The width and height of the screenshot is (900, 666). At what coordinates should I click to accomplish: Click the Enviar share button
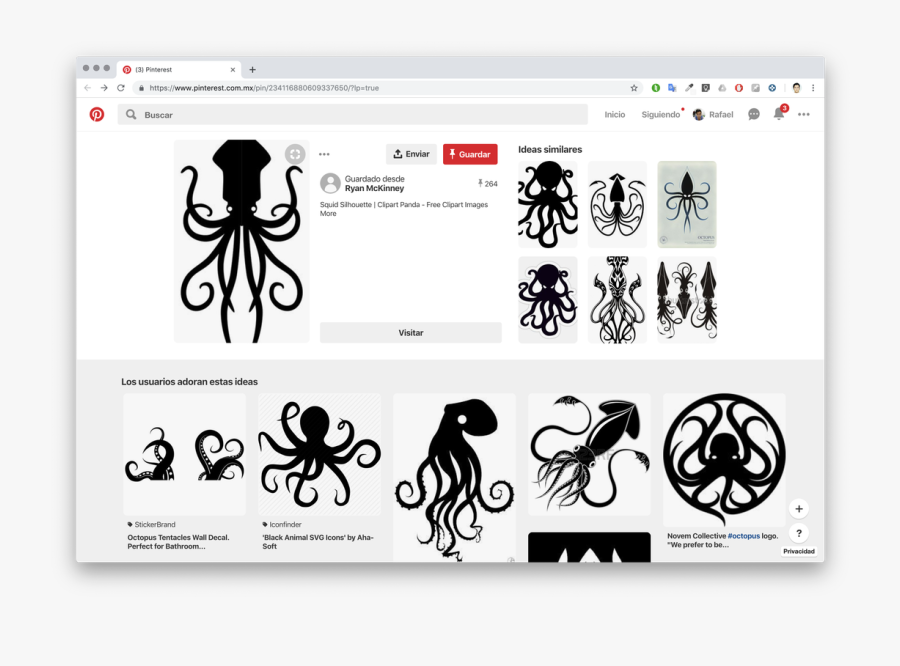coord(411,154)
